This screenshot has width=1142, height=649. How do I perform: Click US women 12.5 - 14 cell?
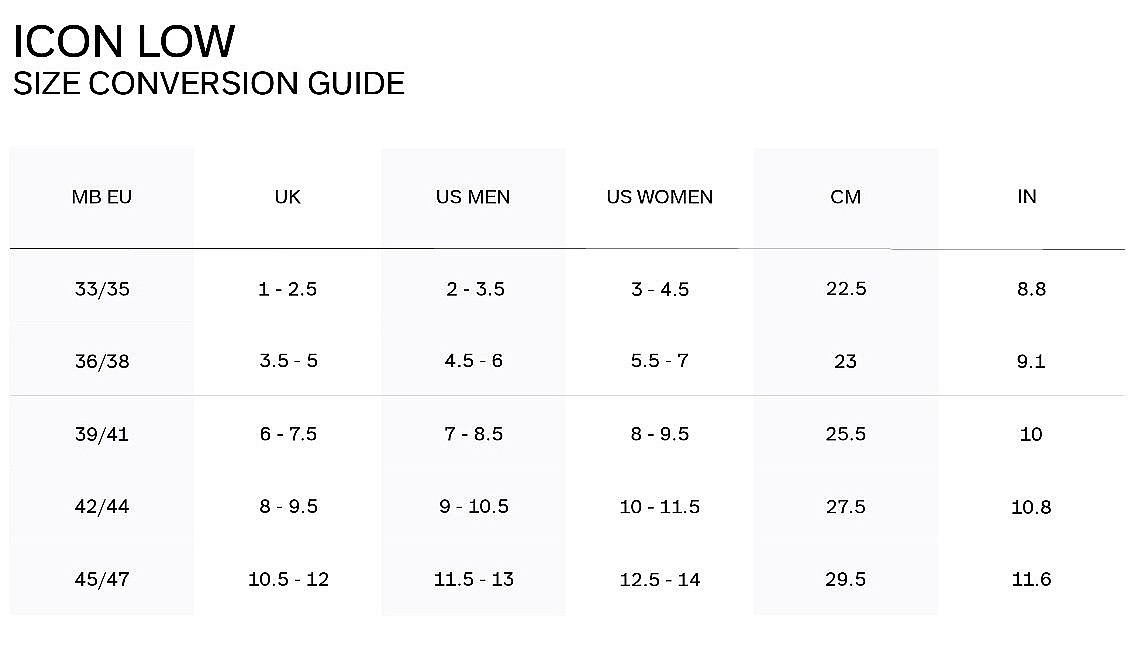(660, 580)
